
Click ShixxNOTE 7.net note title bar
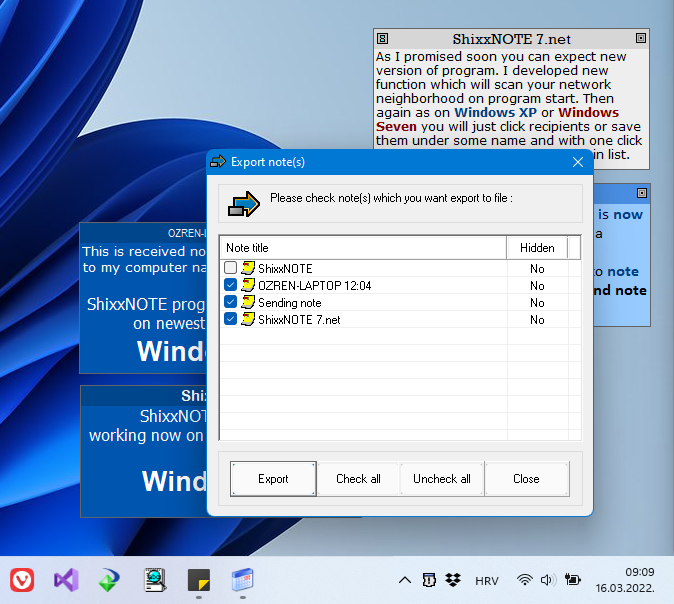pyautogui.click(x=512, y=40)
